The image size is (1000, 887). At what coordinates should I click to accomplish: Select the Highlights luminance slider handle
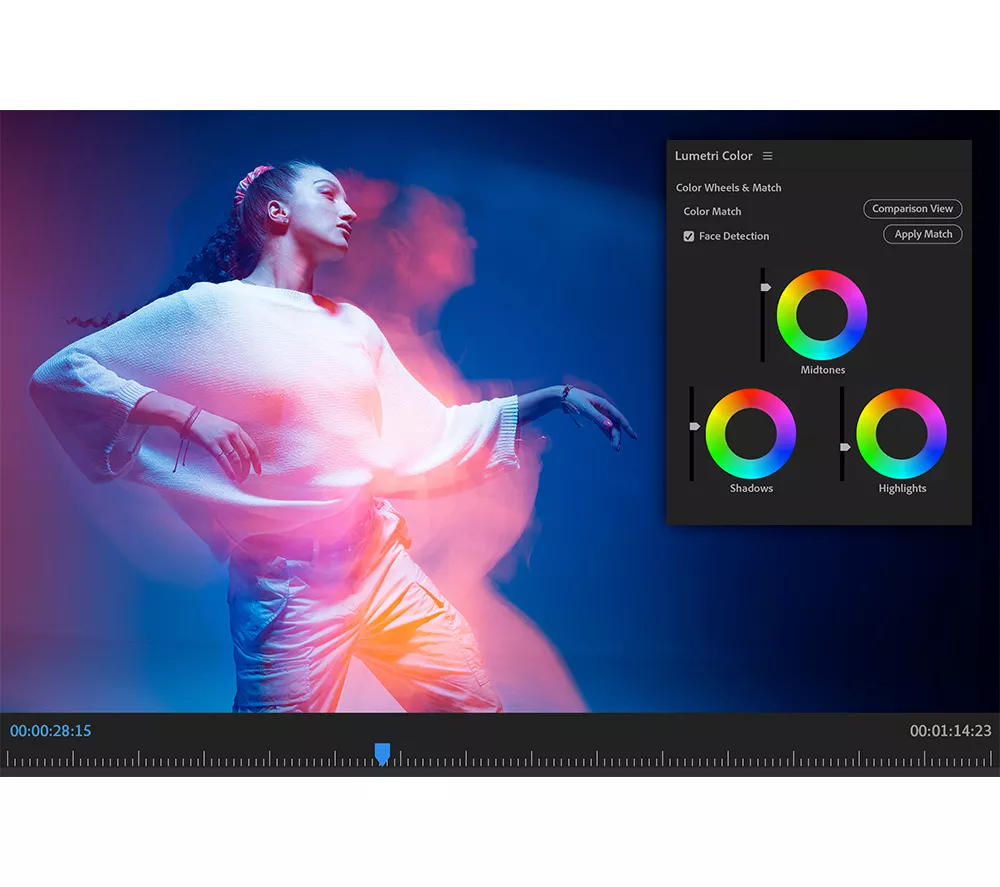[845, 446]
